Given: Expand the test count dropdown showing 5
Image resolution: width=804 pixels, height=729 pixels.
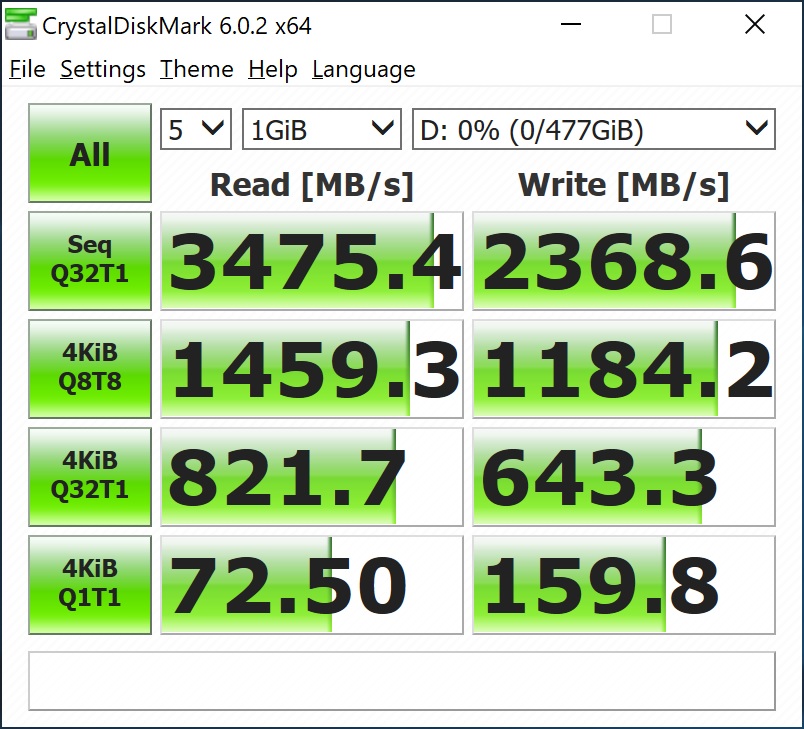Looking at the screenshot, I should pos(196,129).
